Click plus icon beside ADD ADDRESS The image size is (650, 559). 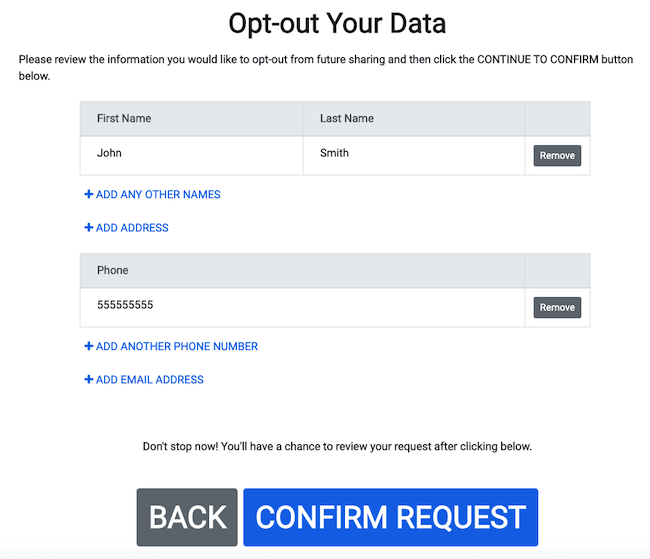[x=89, y=228]
